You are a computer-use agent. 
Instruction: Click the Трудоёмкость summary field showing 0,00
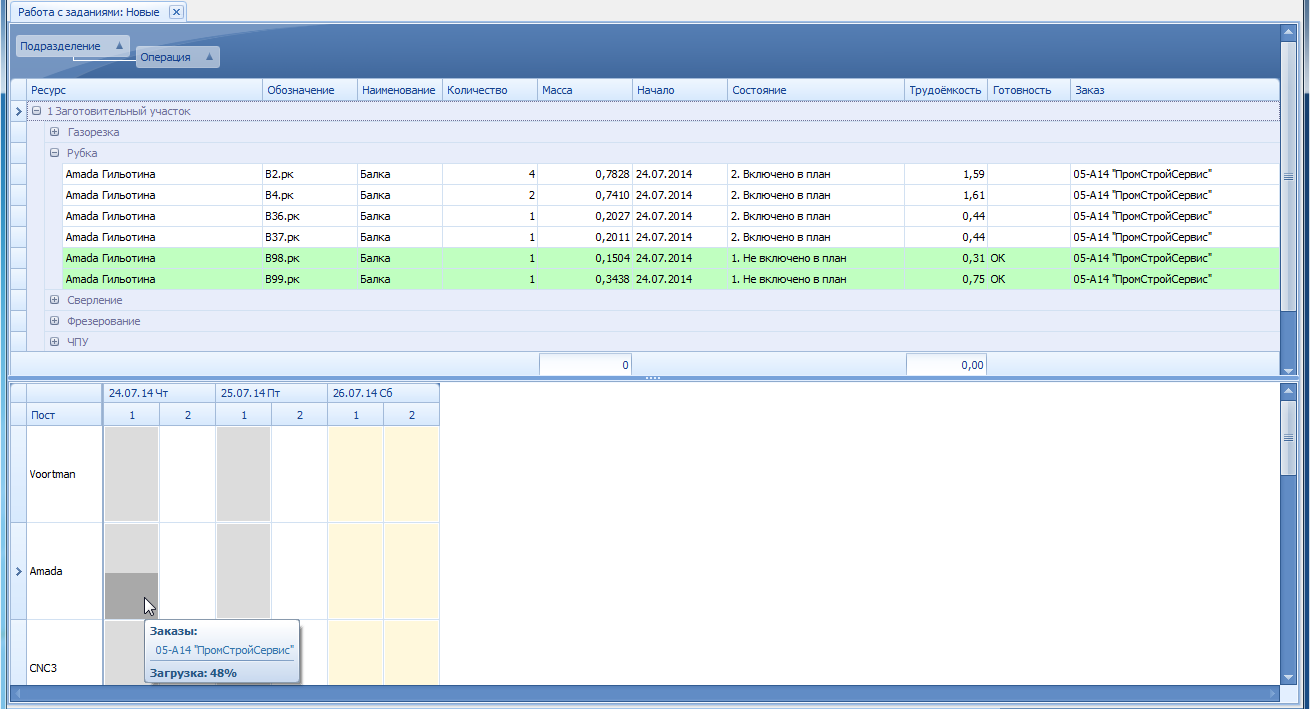946,365
